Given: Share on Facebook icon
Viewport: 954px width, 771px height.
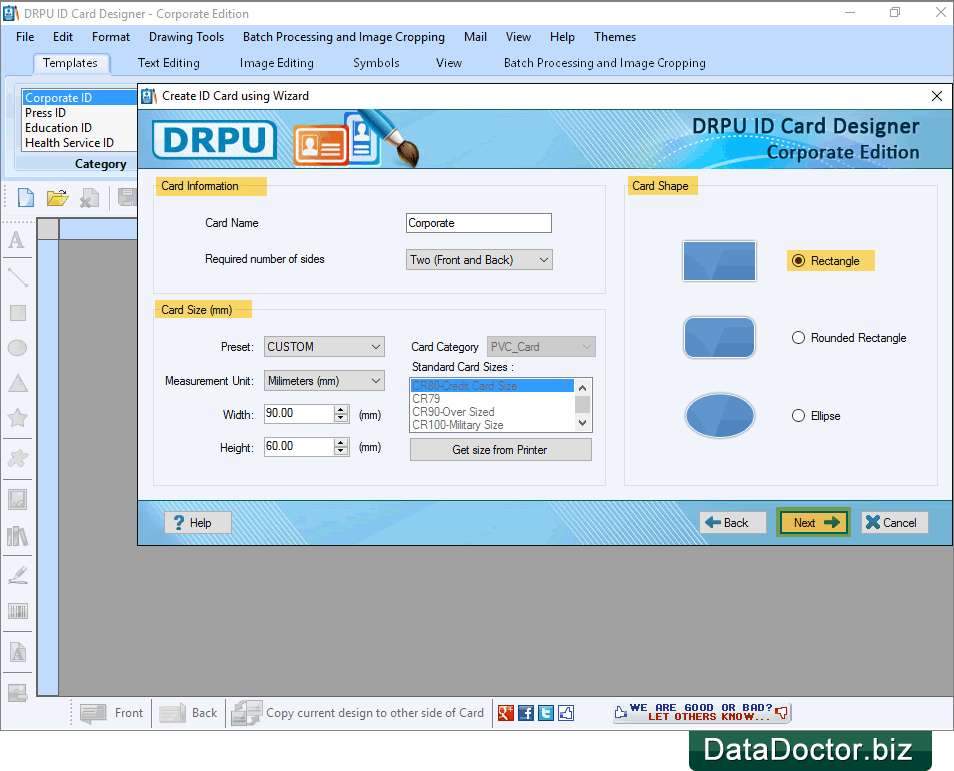Looking at the screenshot, I should tap(526, 713).
